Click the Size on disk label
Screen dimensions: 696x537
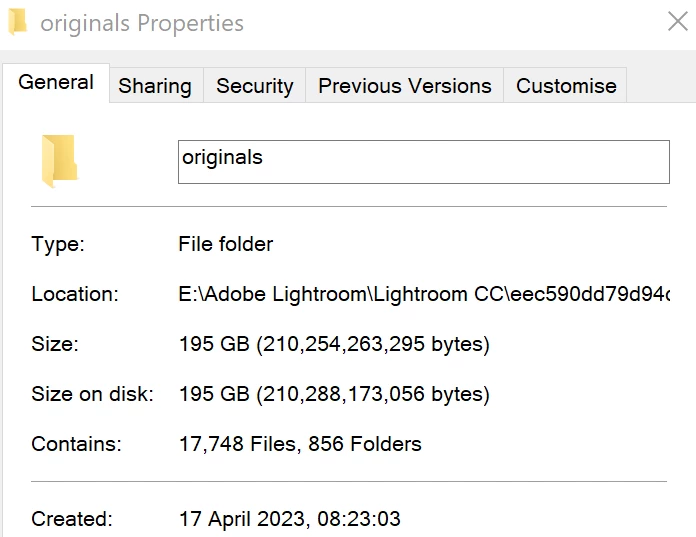tap(92, 394)
